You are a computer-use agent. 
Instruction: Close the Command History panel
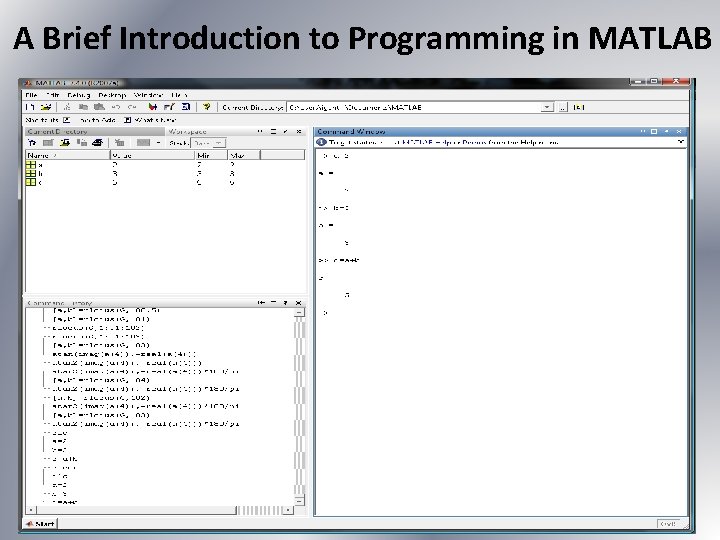pyautogui.click(x=298, y=303)
